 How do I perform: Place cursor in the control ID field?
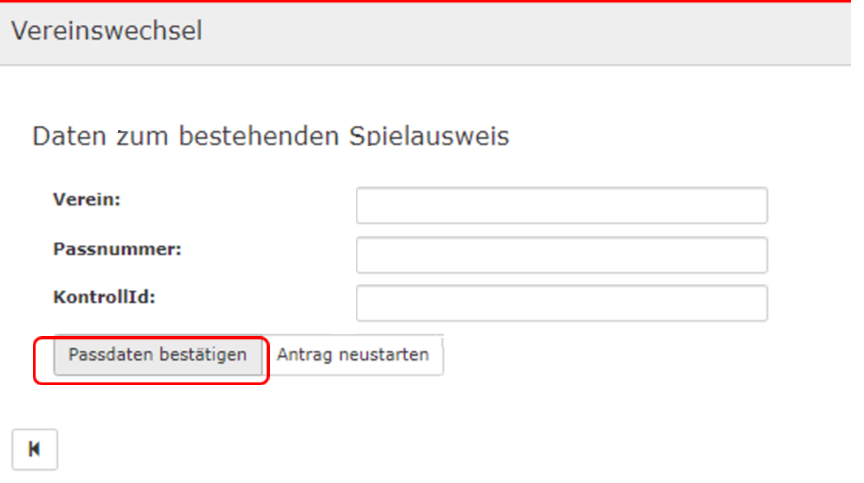[561, 304]
